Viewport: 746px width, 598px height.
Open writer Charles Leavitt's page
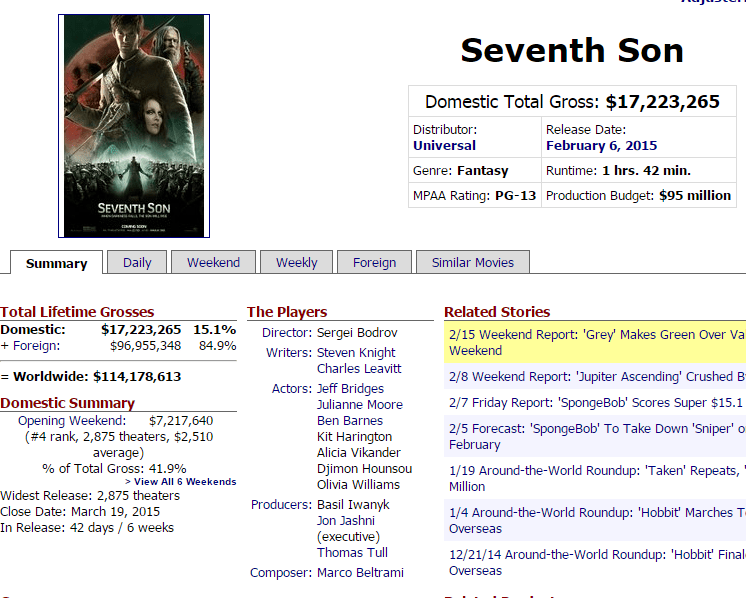[359, 369]
